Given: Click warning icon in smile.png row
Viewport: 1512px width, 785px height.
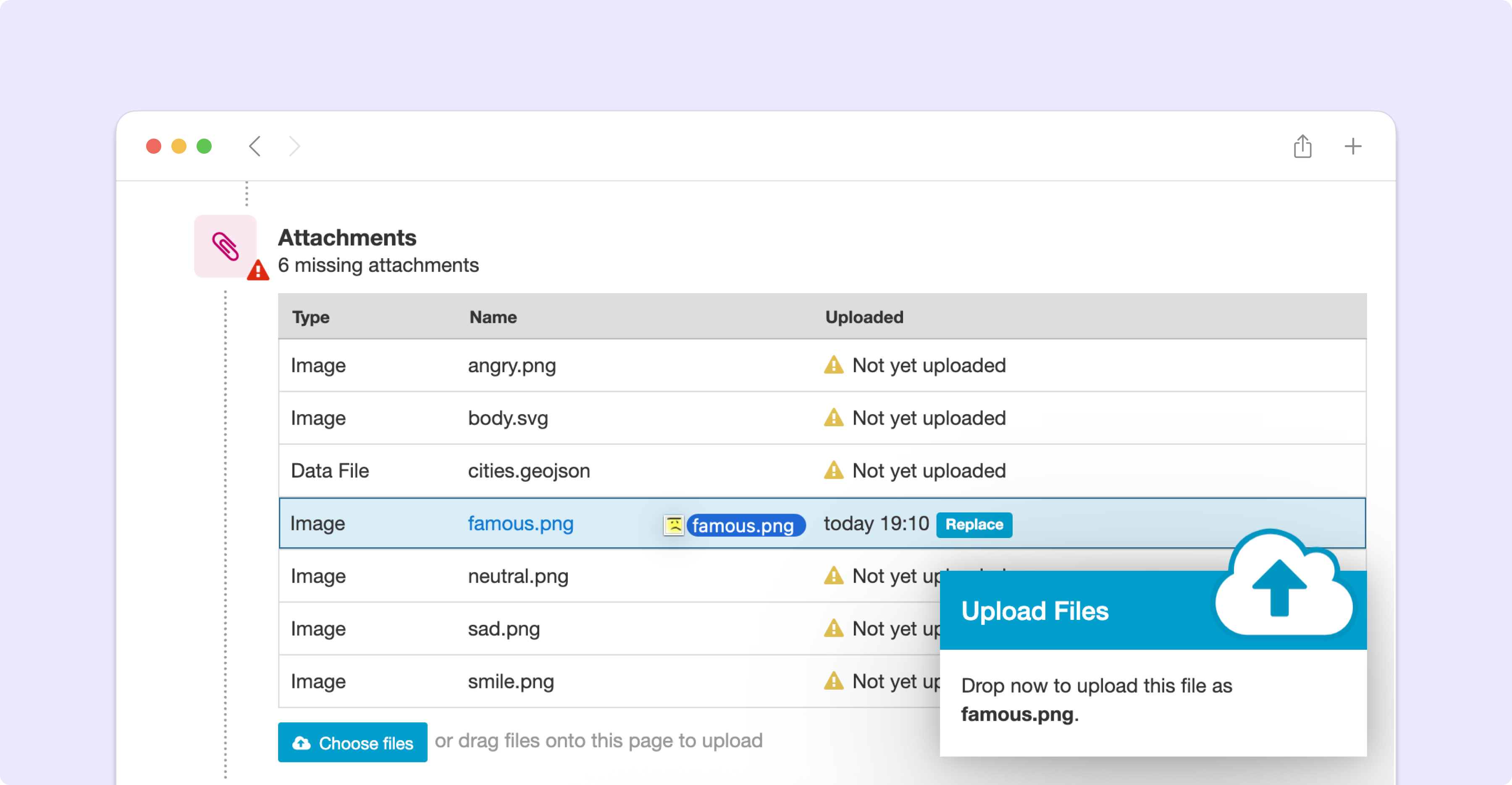Looking at the screenshot, I should 833,681.
